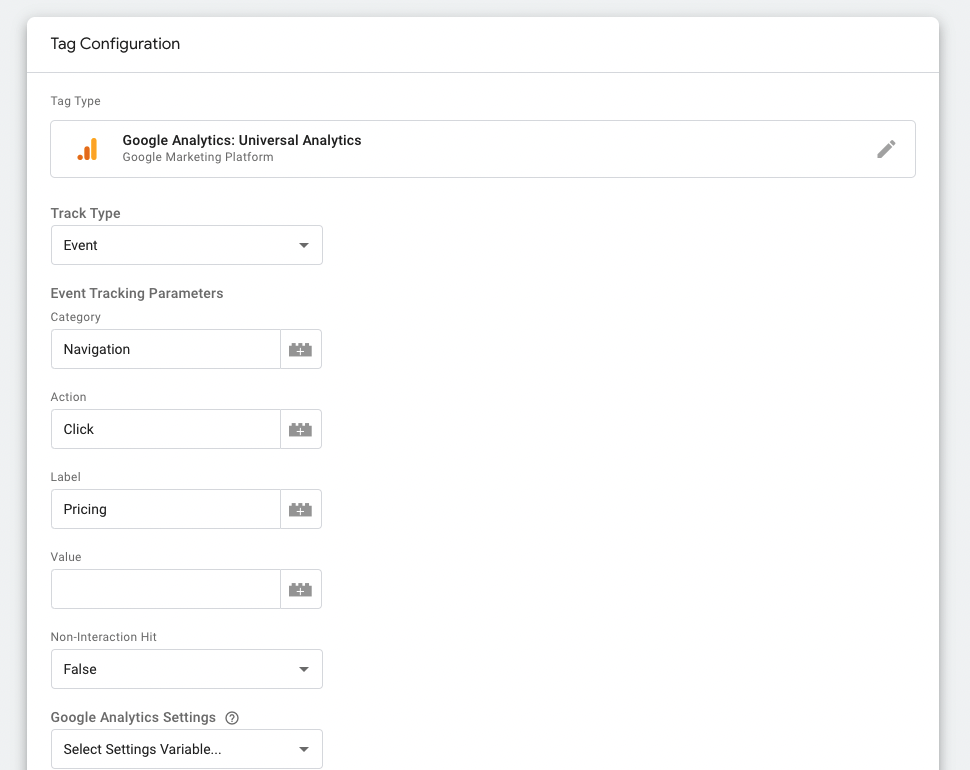The image size is (970, 770).
Task: Click the pencil edit icon for Tag Type
Action: click(886, 149)
